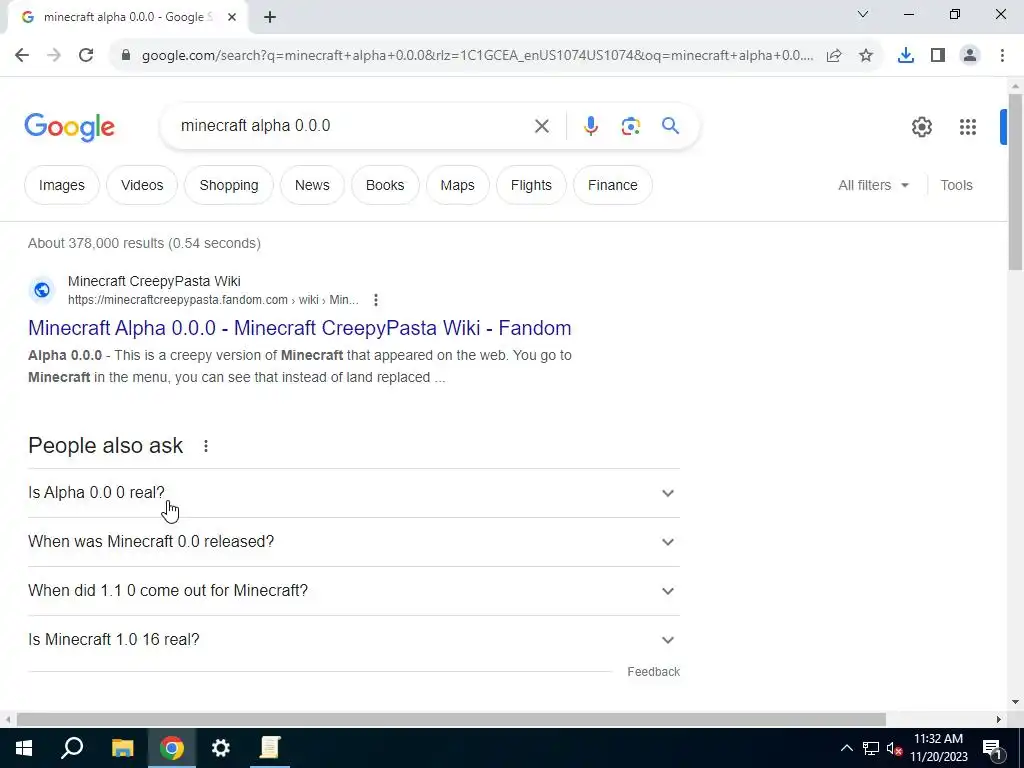This screenshot has width=1024, height=768.
Task: Start voice search with microphone icon
Action: pyautogui.click(x=590, y=125)
